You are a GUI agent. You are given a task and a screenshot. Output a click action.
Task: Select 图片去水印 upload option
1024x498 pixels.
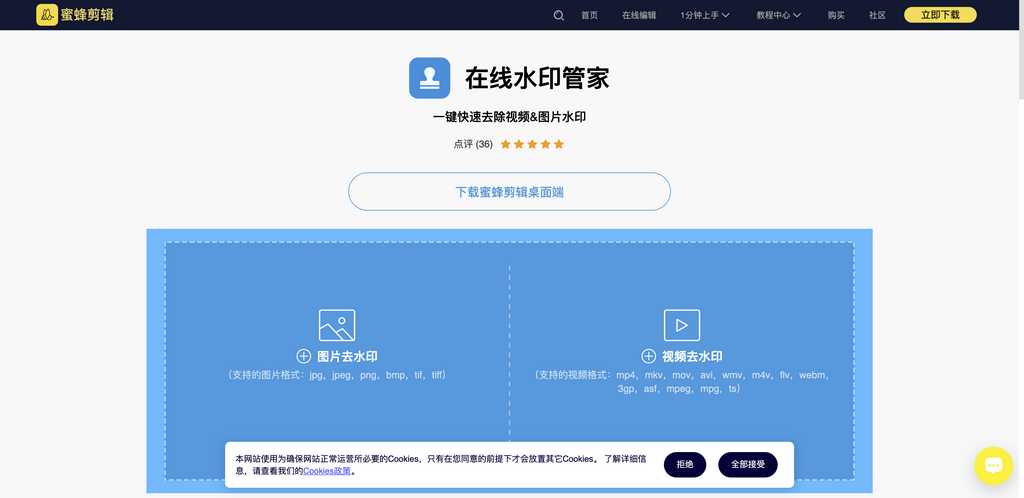click(x=347, y=356)
